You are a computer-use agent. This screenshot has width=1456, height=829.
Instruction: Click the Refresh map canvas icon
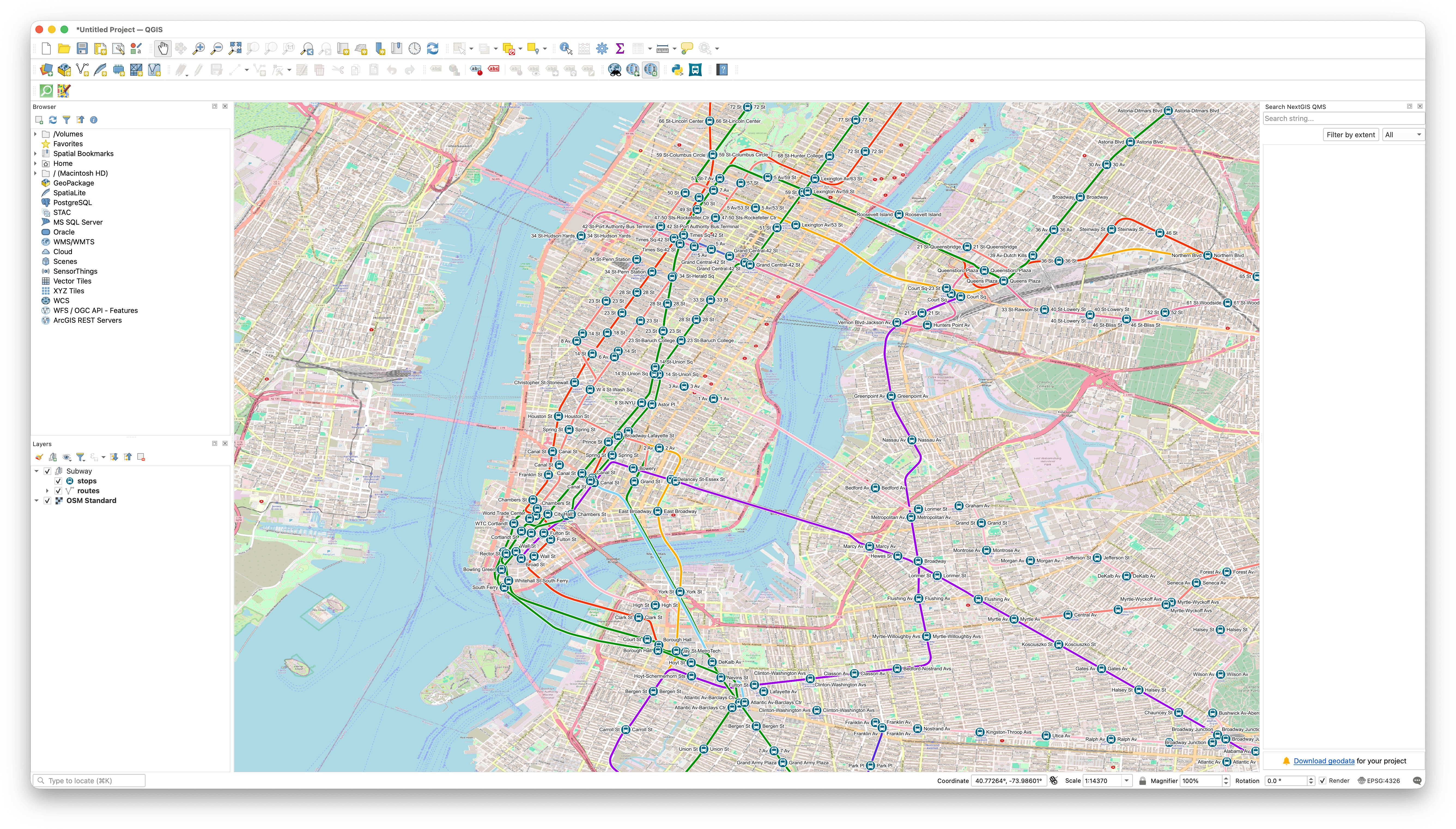[x=432, y=48]
